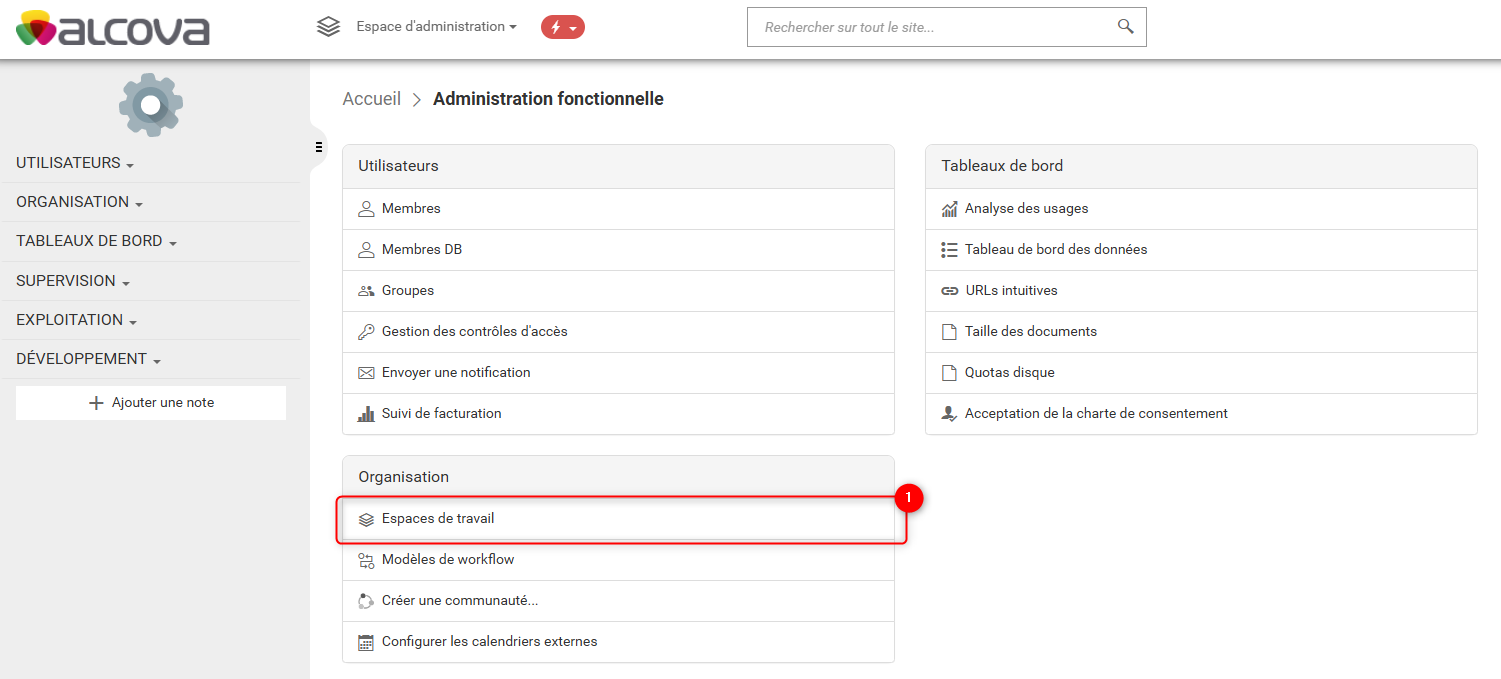Expand the DÉVELOPPEMENT sidebar menu
This screenshot has height=679, width=1501.
coord(88,359)
